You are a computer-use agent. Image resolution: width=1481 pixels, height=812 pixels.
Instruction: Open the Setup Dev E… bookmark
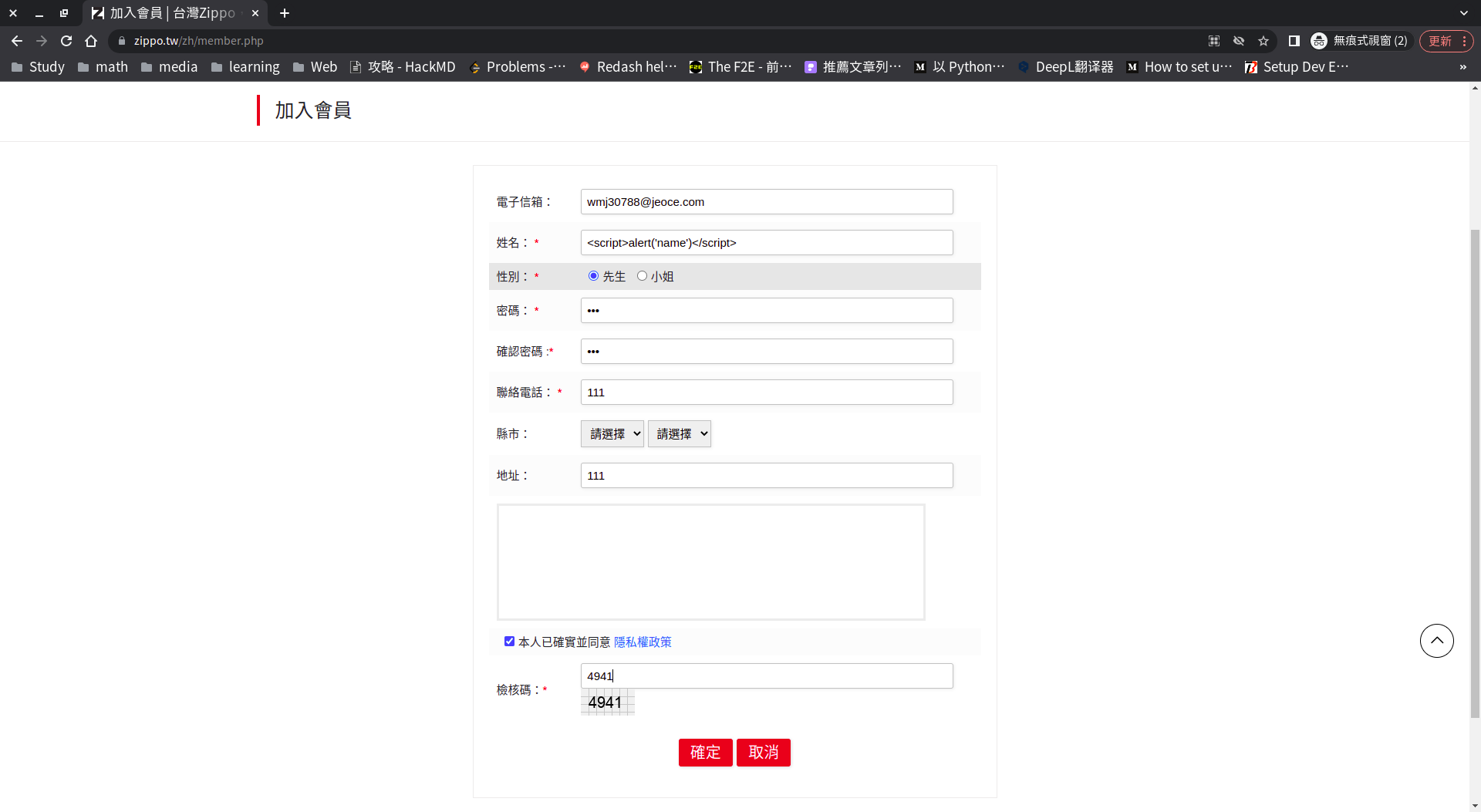(1297, 67)
